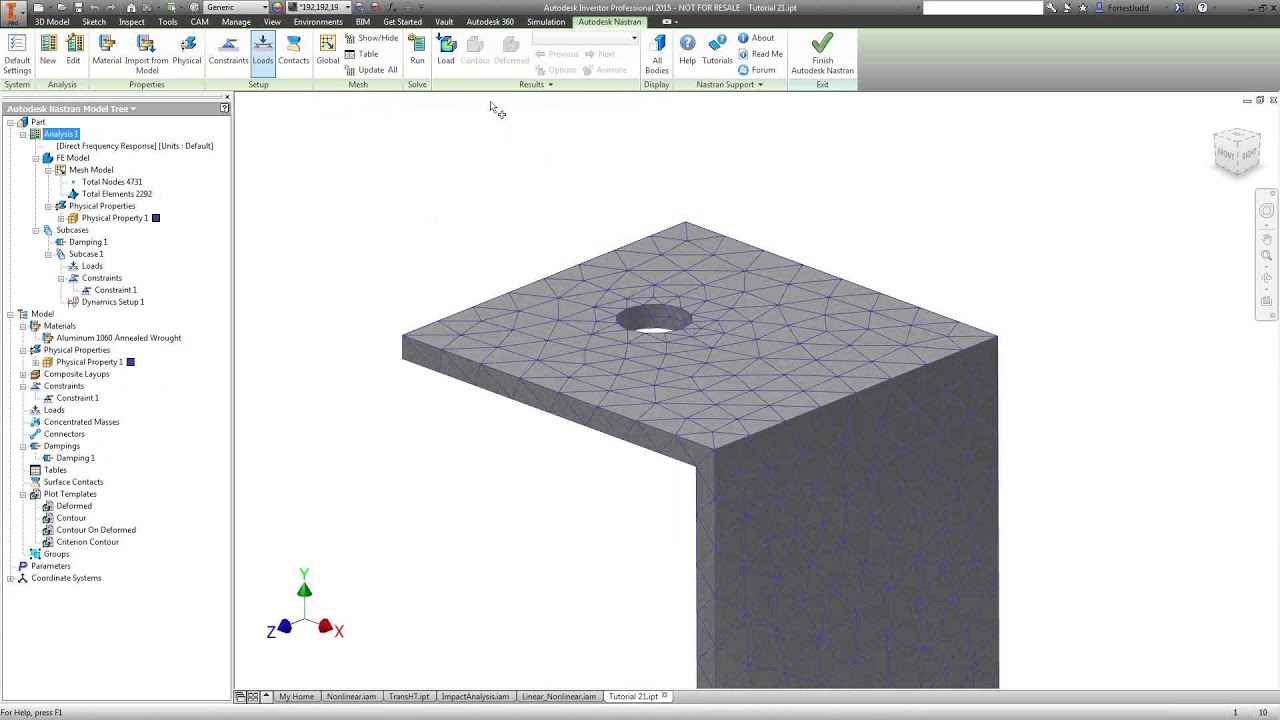Screen dimensions: 1280x720
Task: Expand the Coordinate Systems node
Action: tap(10, 578)
